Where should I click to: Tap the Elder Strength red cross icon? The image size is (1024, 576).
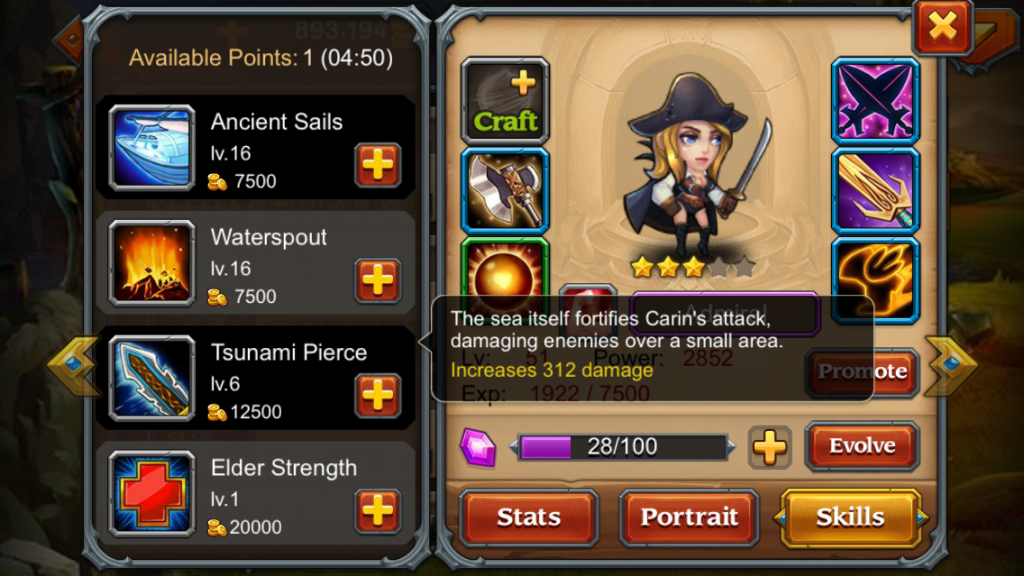pos(152,494)
